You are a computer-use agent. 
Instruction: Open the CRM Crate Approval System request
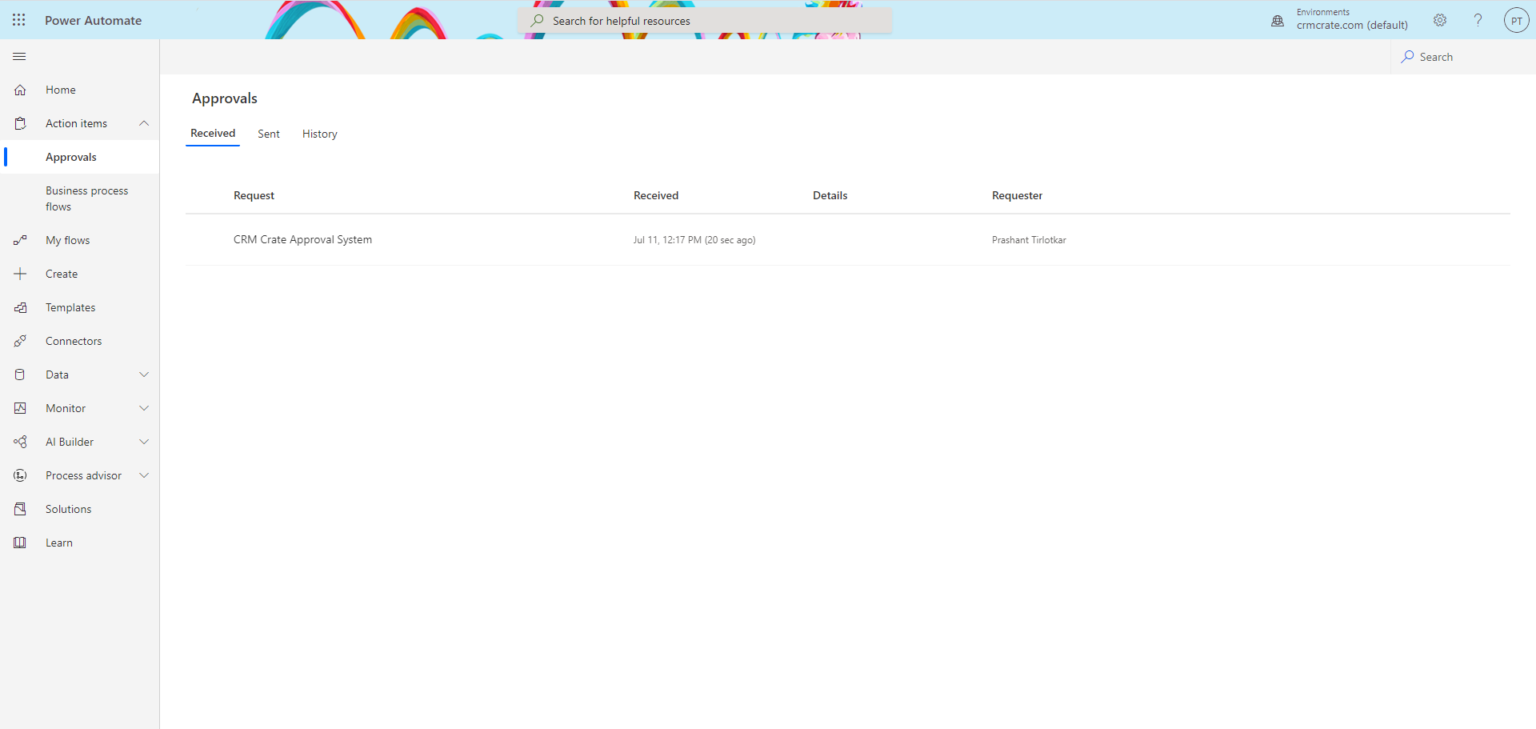[302, 239]
